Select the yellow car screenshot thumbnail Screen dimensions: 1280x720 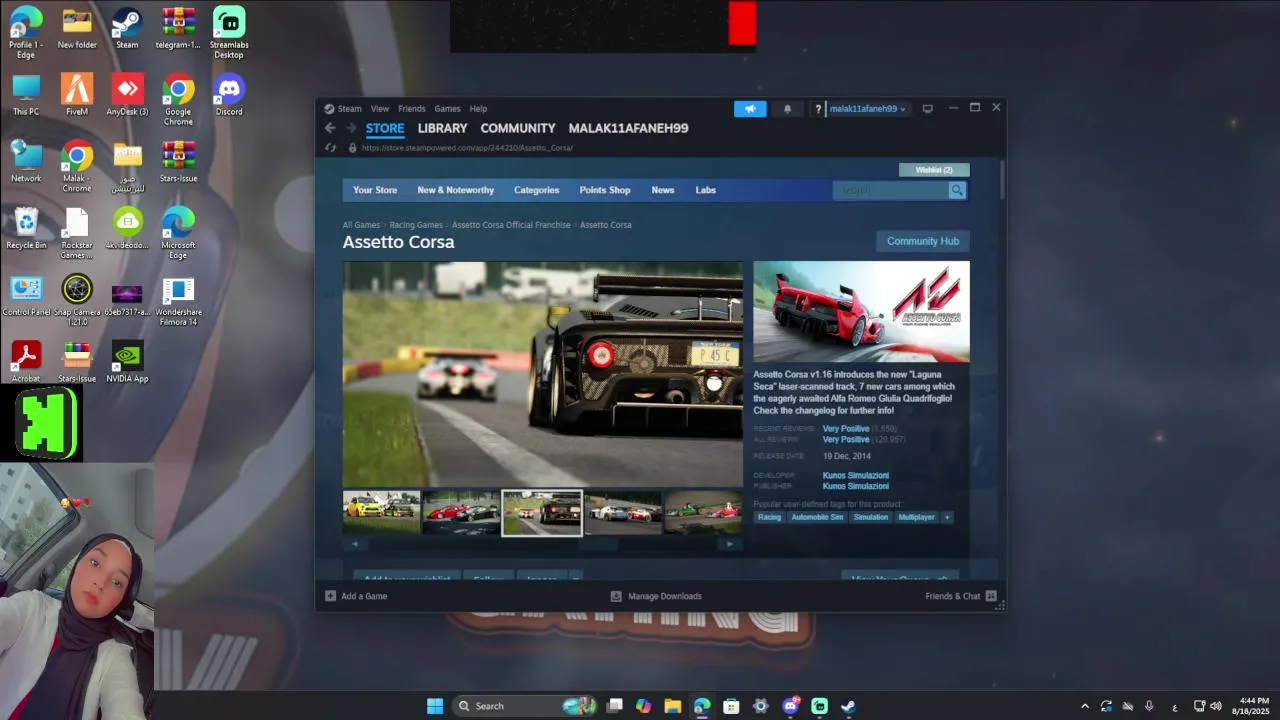pyautogui.click(x=382, y=512)
